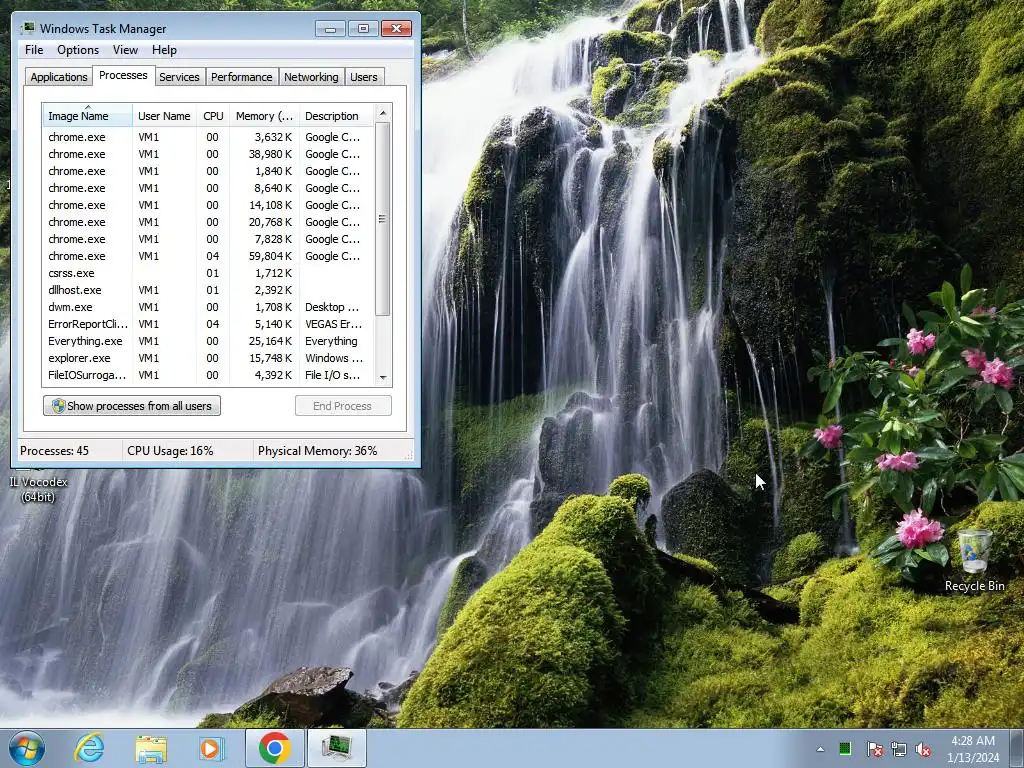Switch to Google Chrome on the taskbar
1024x768 pixels.
(274, 748)
